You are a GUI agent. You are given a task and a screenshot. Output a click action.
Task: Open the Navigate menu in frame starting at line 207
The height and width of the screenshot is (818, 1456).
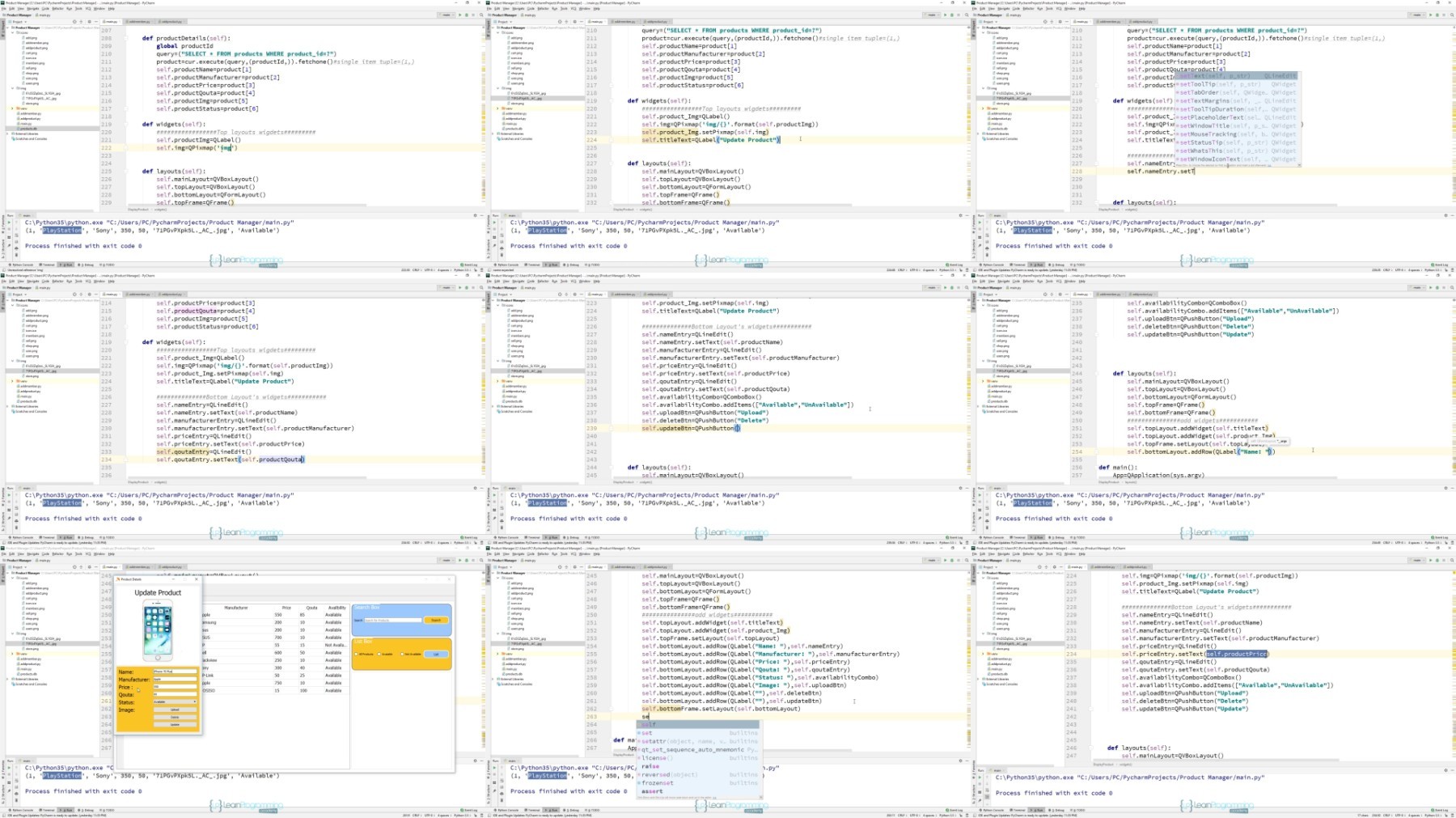33,9
